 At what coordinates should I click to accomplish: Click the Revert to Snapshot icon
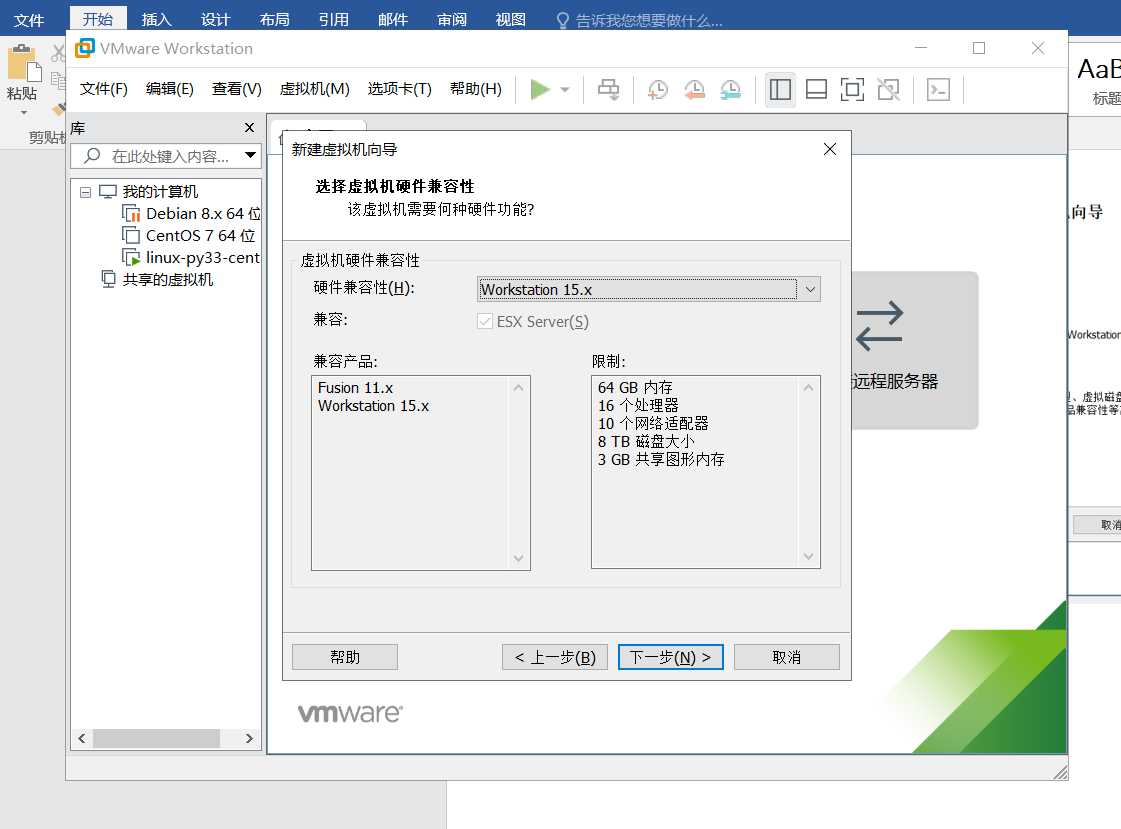tap(693, 89)
